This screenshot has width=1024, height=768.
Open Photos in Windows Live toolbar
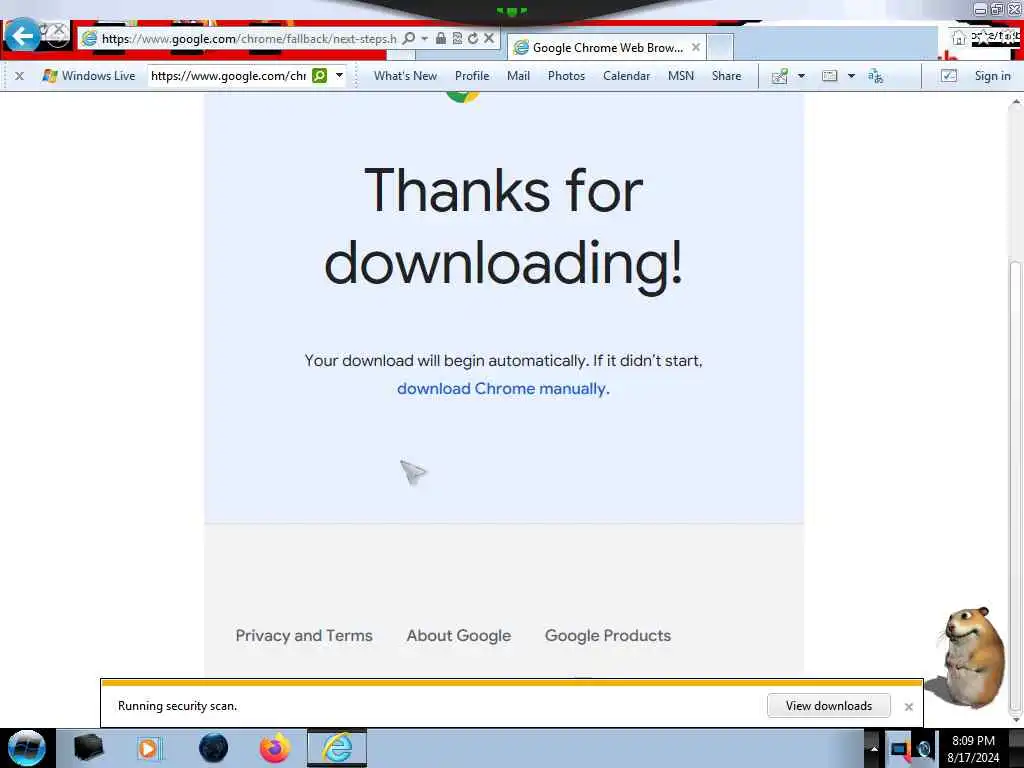[566, 76]
